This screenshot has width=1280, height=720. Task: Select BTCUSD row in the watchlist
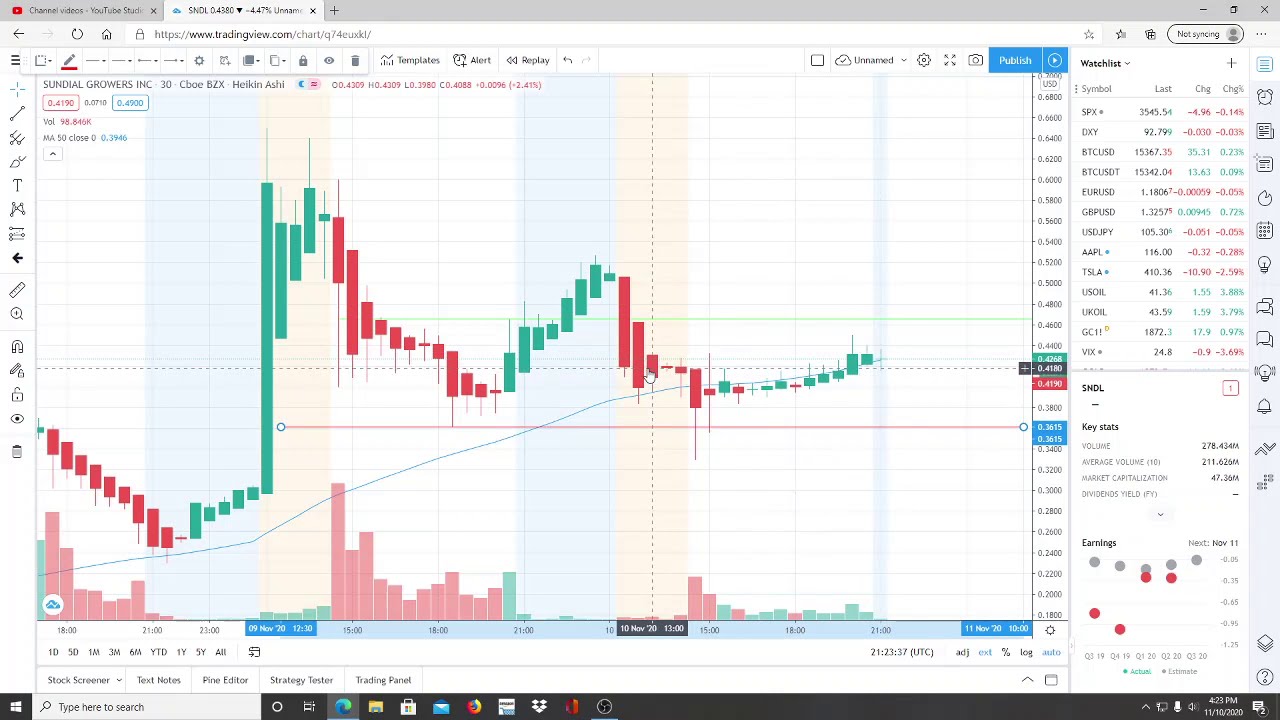pos(1162,152)
